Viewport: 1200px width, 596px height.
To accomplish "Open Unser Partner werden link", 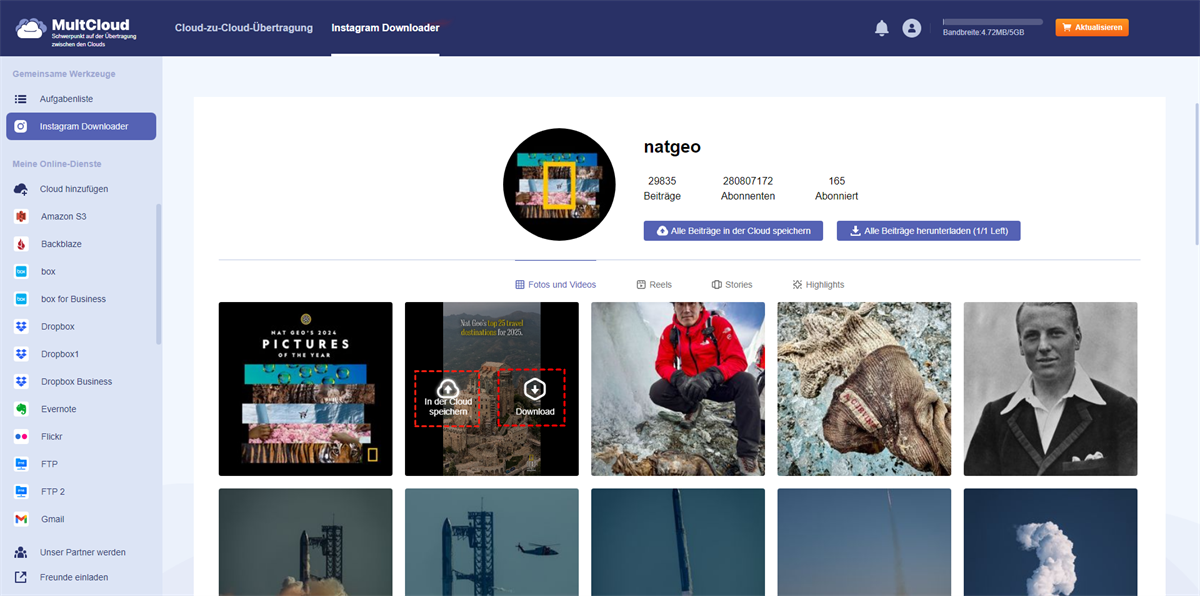I will (x=81, y=552).
